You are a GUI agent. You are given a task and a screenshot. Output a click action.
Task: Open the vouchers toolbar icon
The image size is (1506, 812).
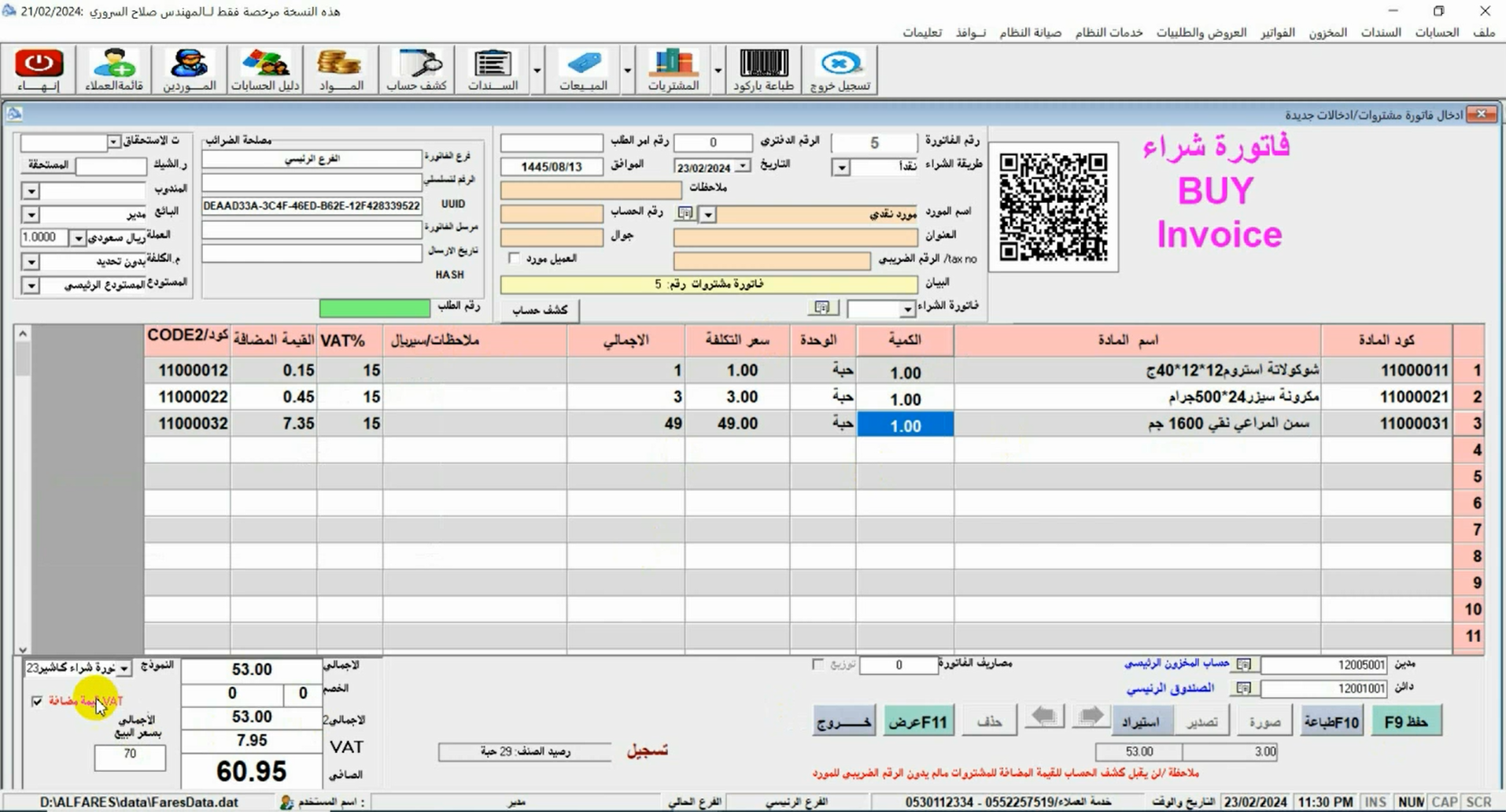[x=493, y=69]
